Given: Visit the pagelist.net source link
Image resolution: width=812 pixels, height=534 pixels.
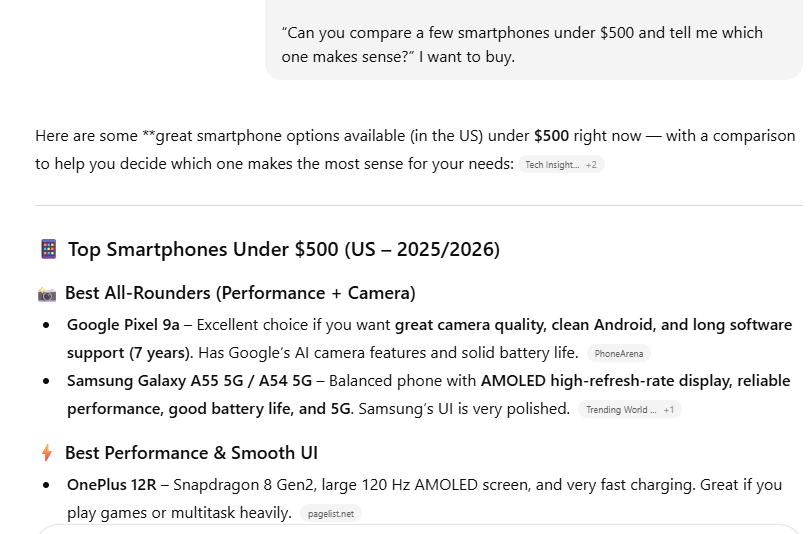Looking at the screenshot, I should click(x=330, y=513).
